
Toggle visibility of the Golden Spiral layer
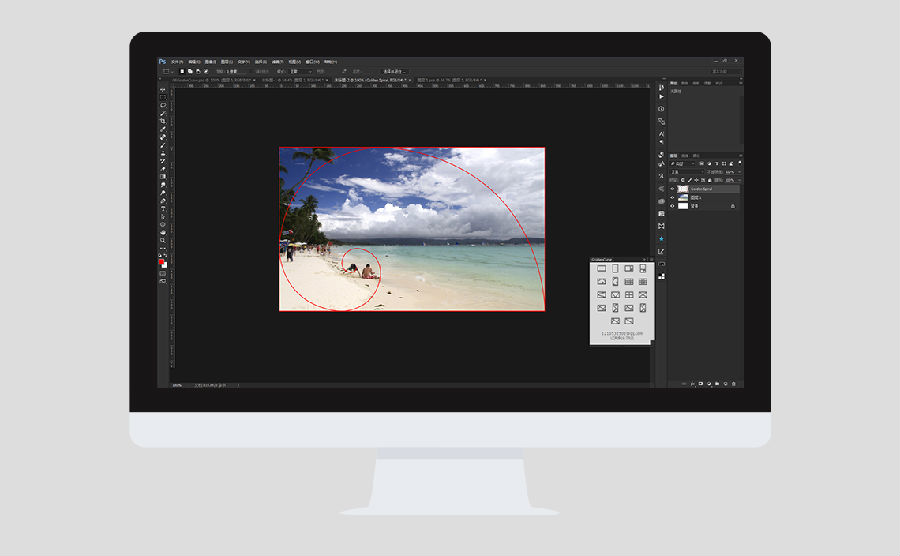pyautogui.click(x=672, y=188)
